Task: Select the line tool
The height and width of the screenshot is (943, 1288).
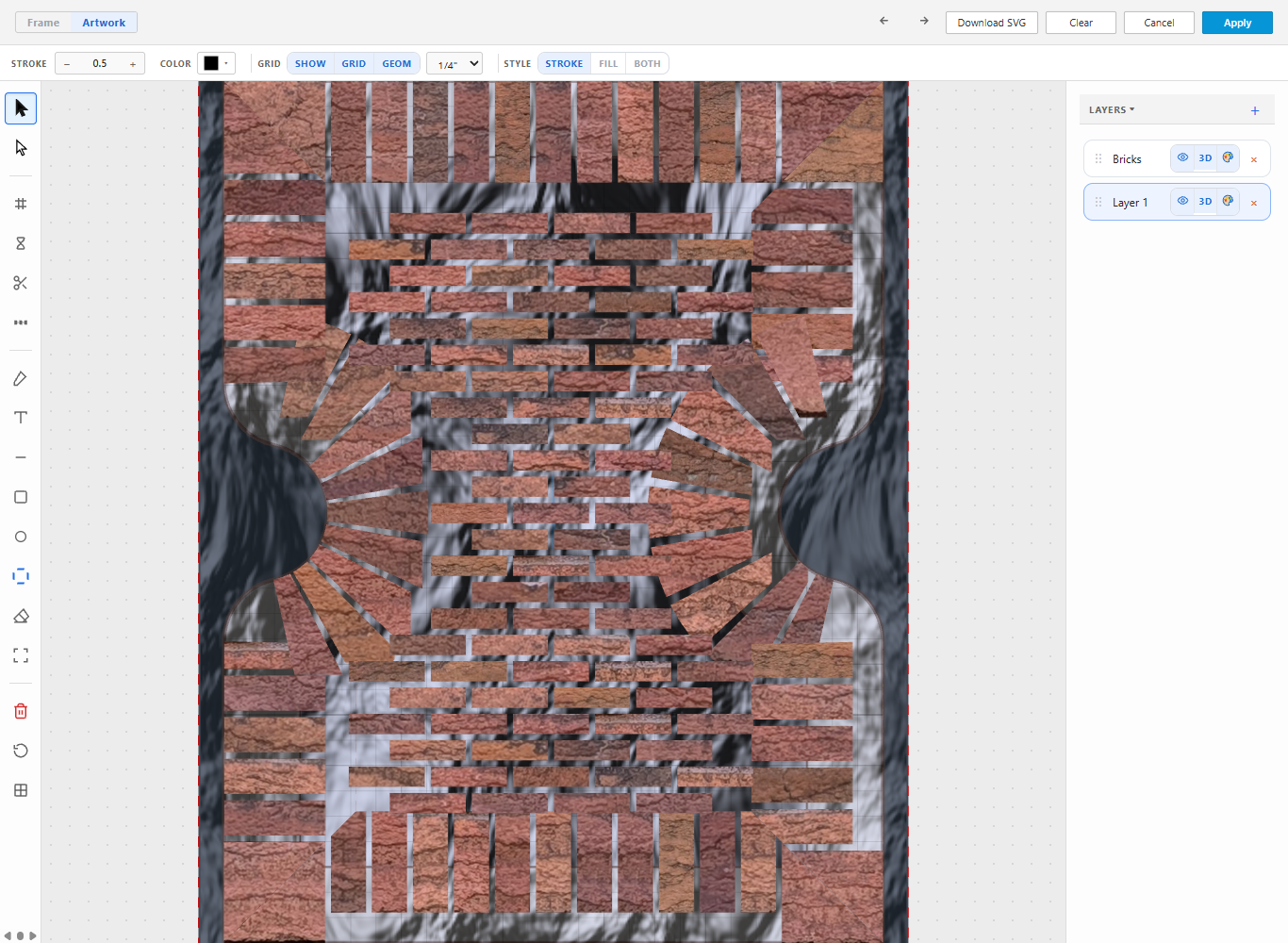Action: [x=21, y=457]
